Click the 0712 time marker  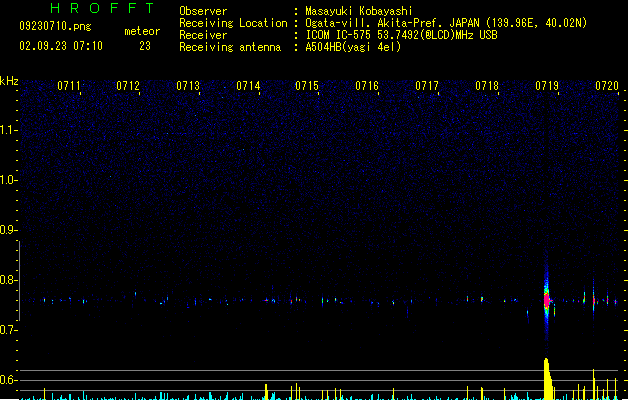pos(128,86)
